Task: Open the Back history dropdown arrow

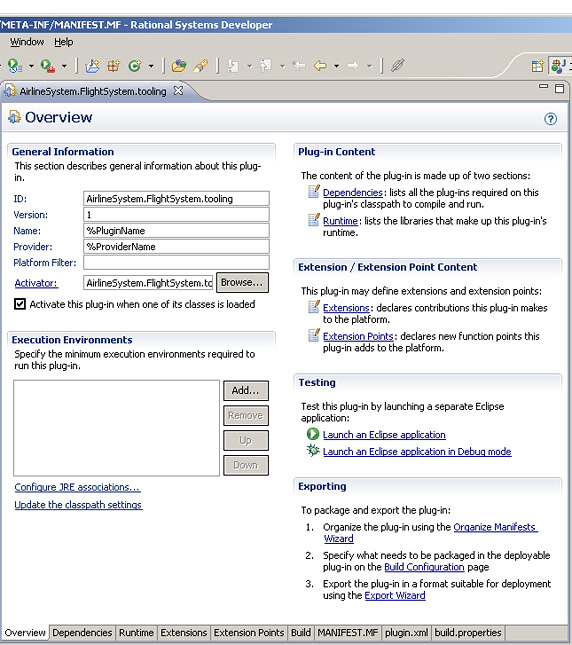Action: pyautogui.click(x=336, y=65)
